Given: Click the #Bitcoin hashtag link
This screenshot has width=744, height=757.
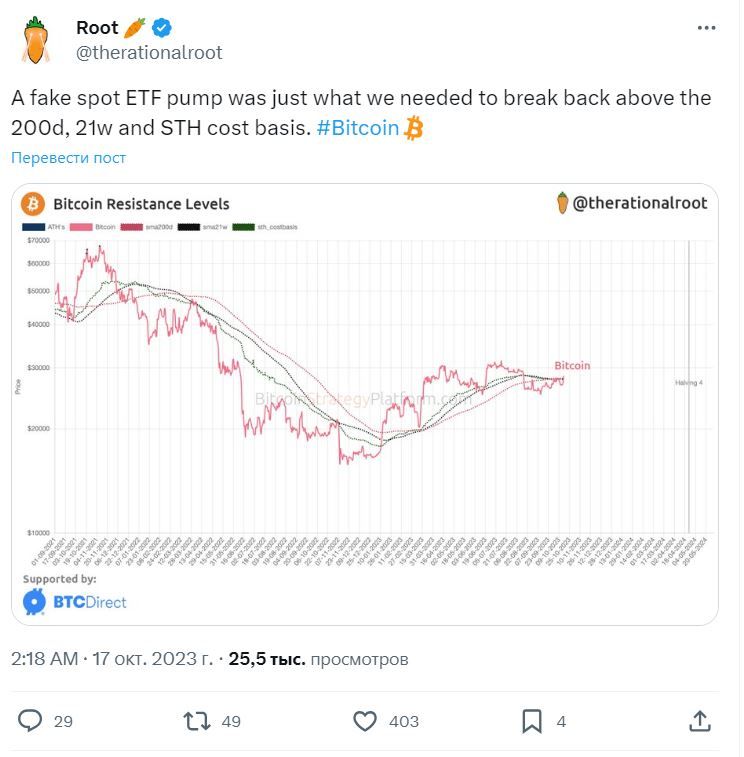Looking at the screenshot, I should pos(358,129).
